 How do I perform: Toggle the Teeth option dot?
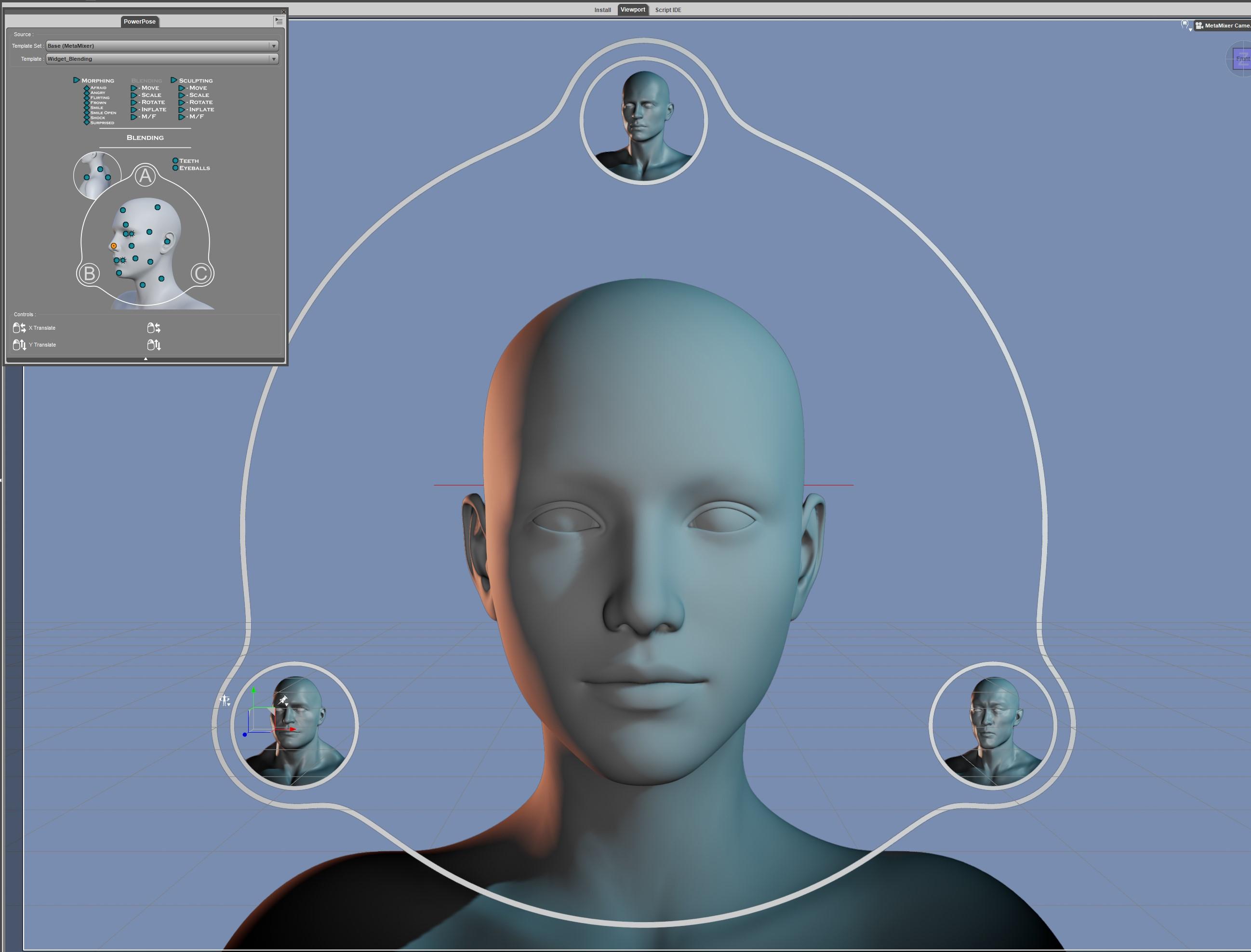click(x=175, y=161)
